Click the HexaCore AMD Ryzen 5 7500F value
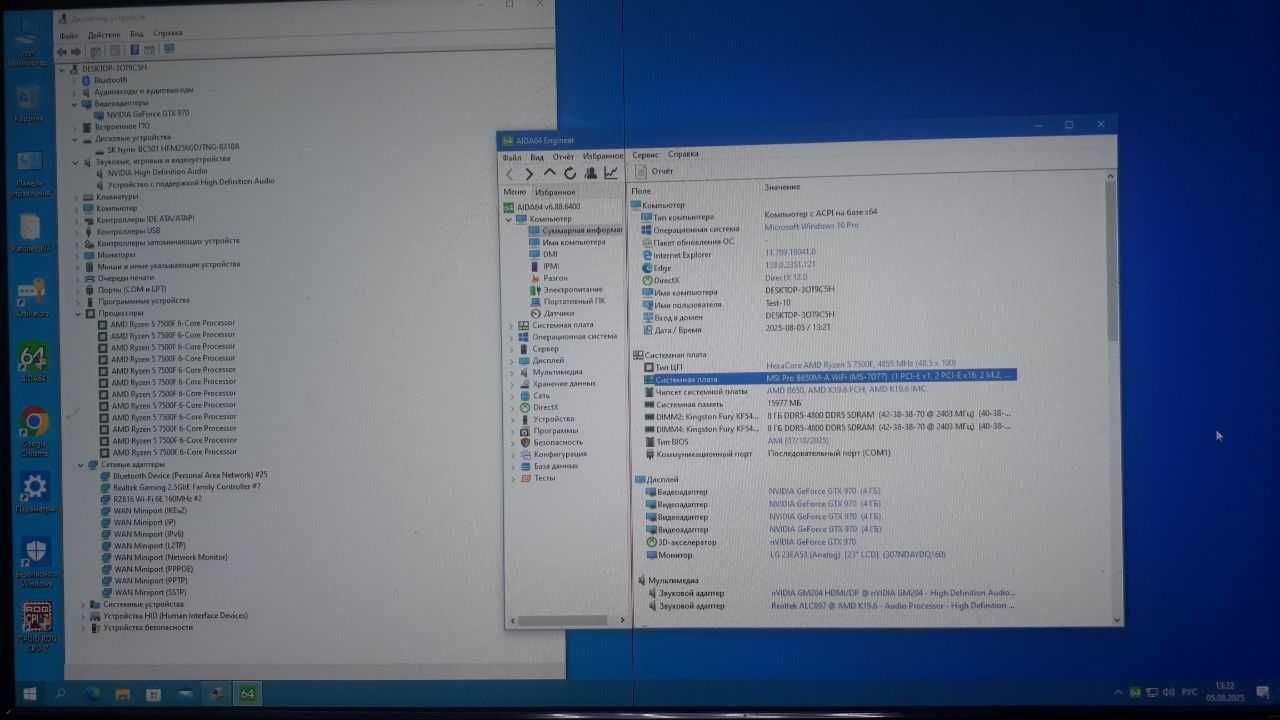Screen dimensions: 1280x720 point(861,364)
